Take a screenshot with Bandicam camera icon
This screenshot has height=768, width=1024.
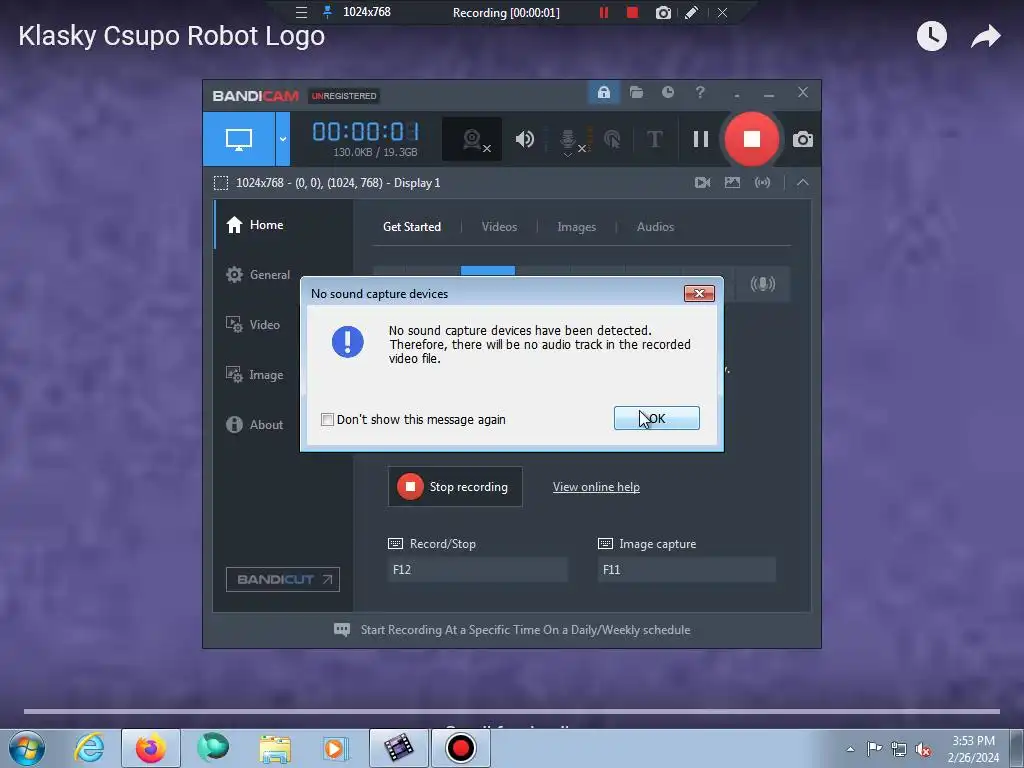[803, 139]
